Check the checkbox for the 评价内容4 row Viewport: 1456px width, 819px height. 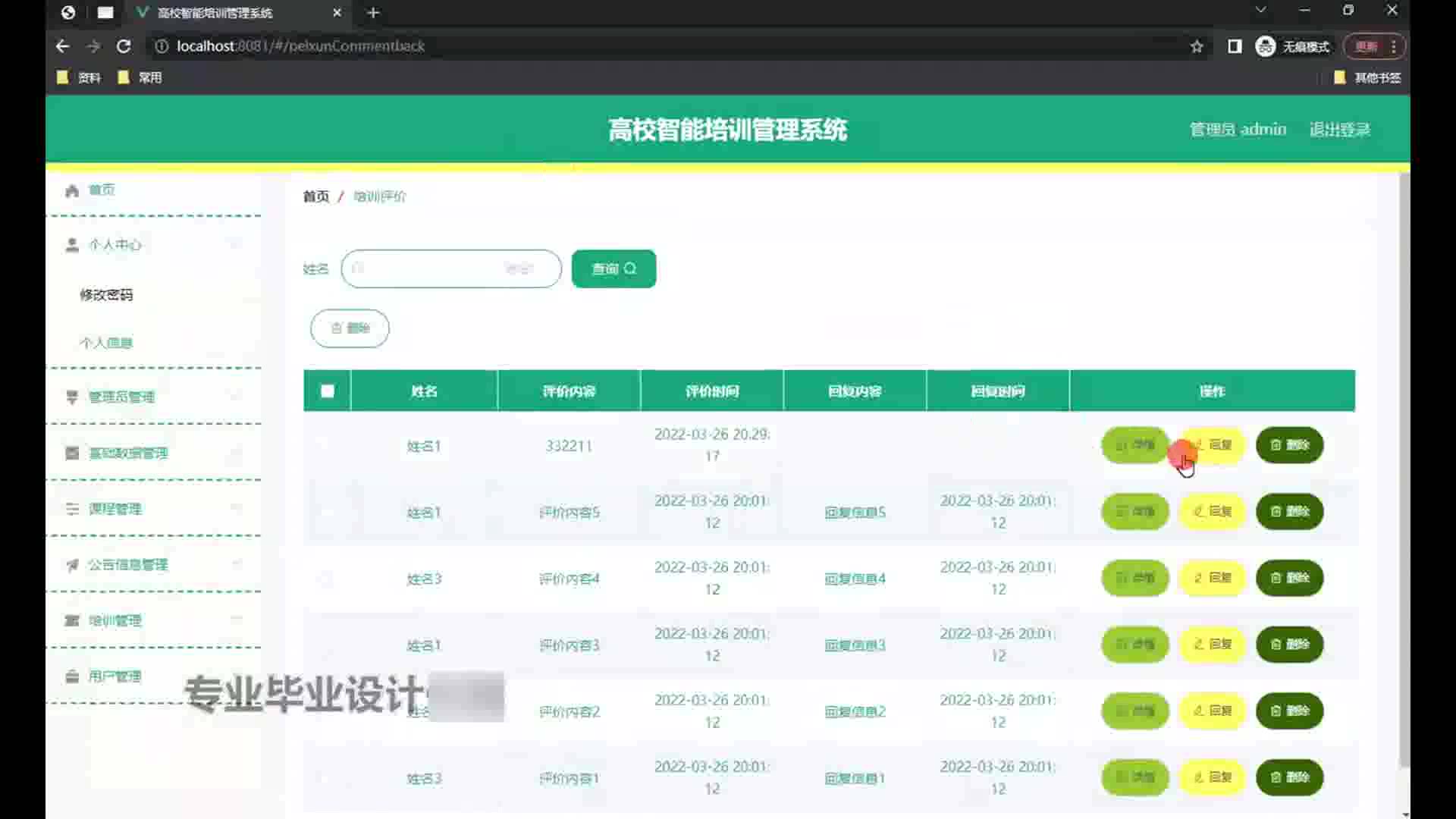pos(328,579)
